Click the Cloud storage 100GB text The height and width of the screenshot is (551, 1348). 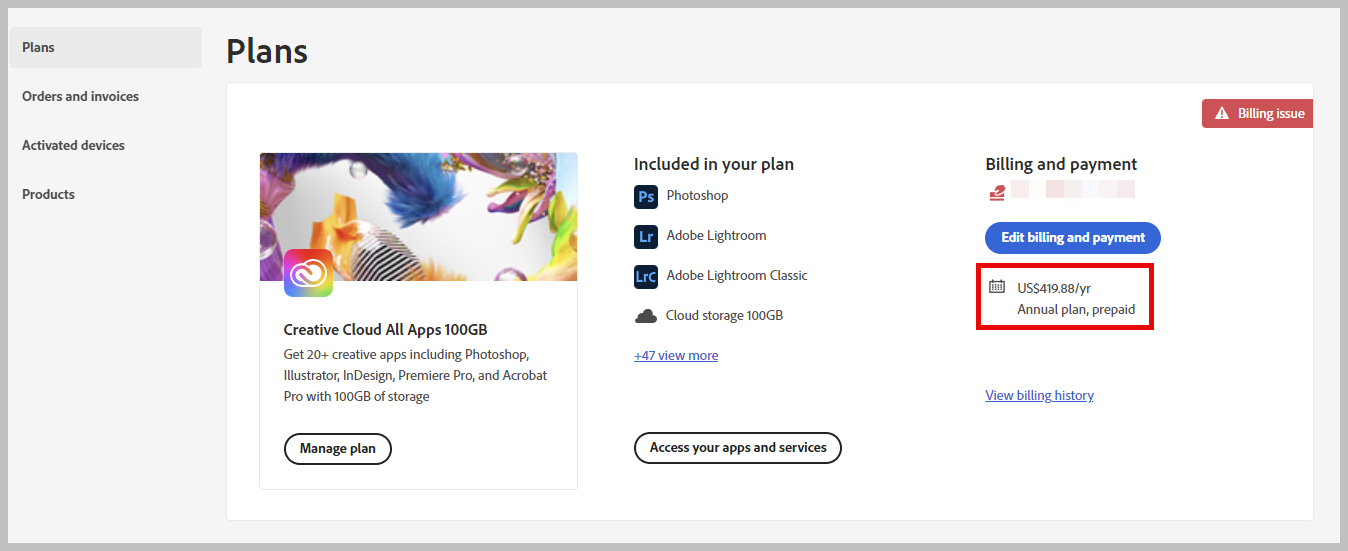[724, 315]
